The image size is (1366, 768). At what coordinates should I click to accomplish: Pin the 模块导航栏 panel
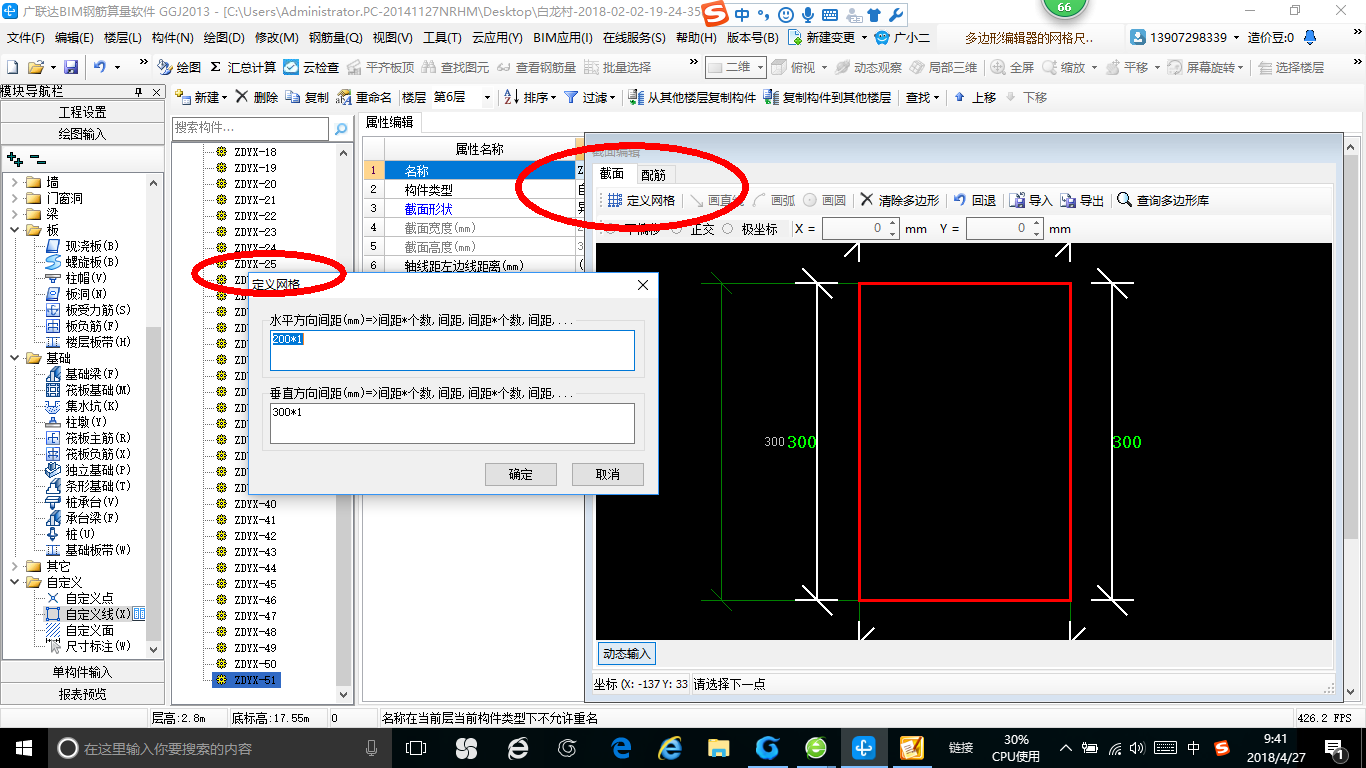click(x=138, y=92)
